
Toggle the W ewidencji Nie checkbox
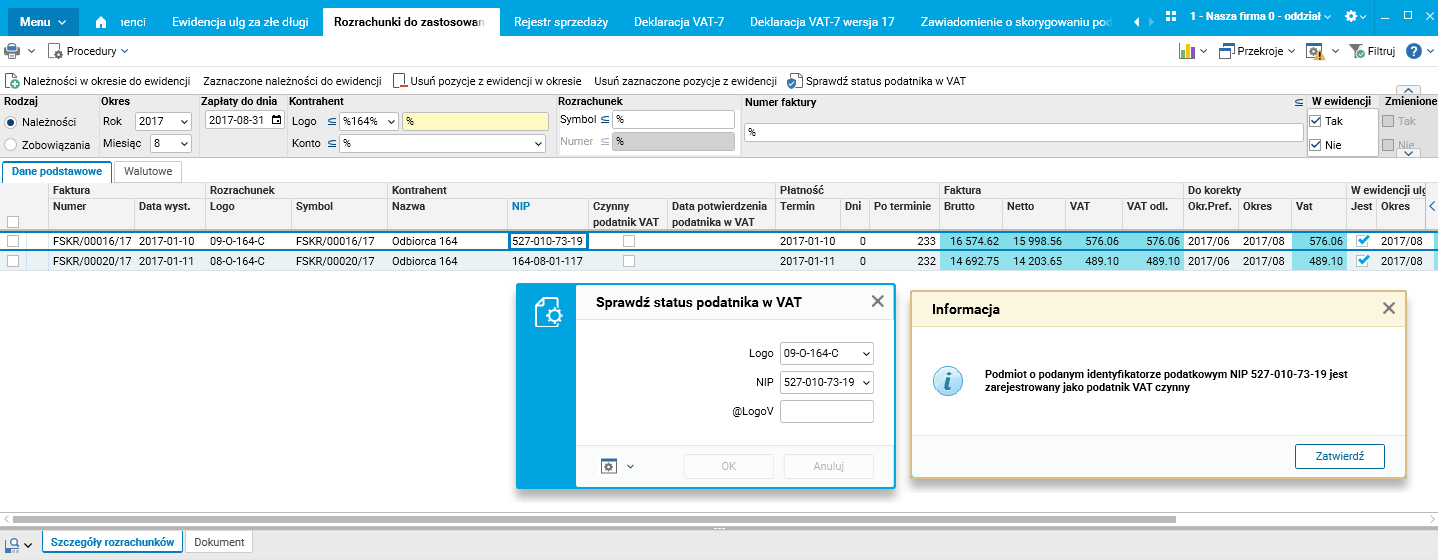1315,145
